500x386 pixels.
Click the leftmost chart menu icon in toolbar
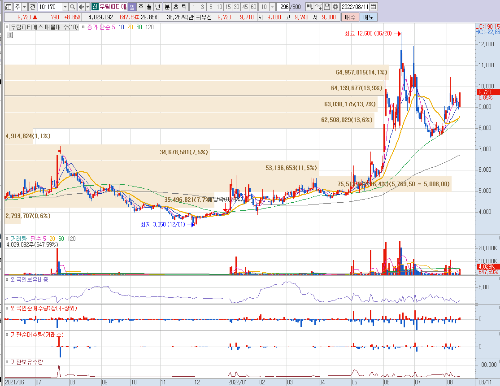coord(8,7)
